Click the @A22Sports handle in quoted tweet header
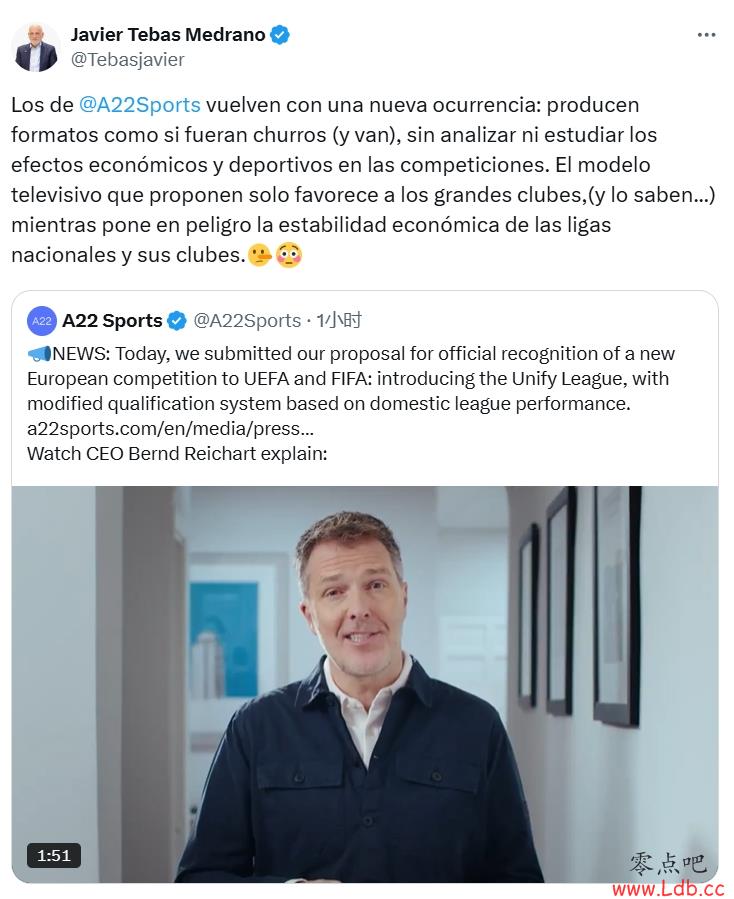The image size is (734, 899). [x=247, y=320]
